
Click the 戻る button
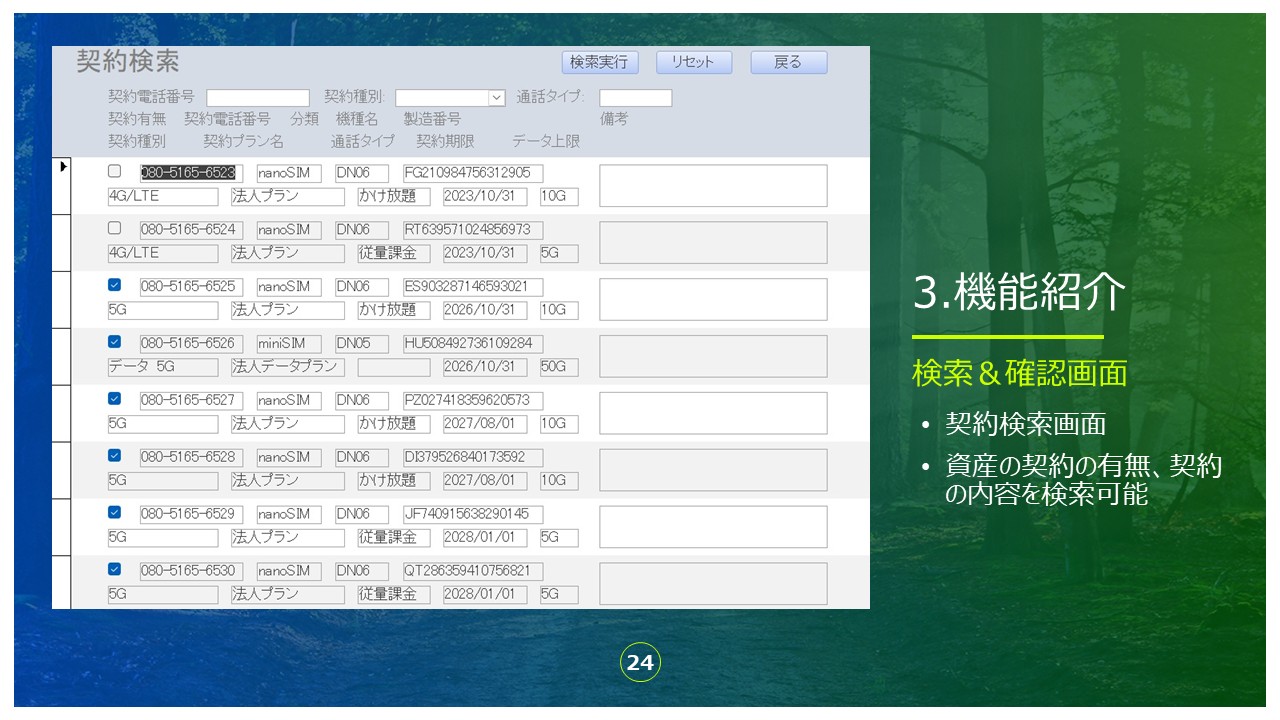pyautogui.click(x=788, y=62)
